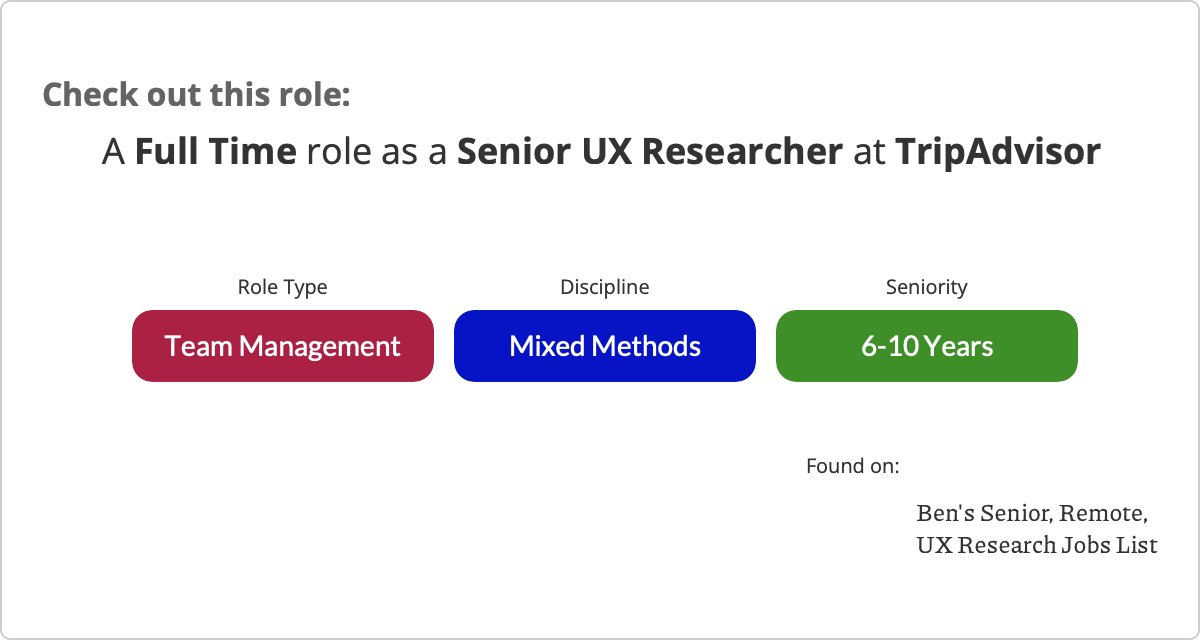Screen dimensions: 1200x640
Task: Click the Seniority label
Action: click(x=927, y=287)
